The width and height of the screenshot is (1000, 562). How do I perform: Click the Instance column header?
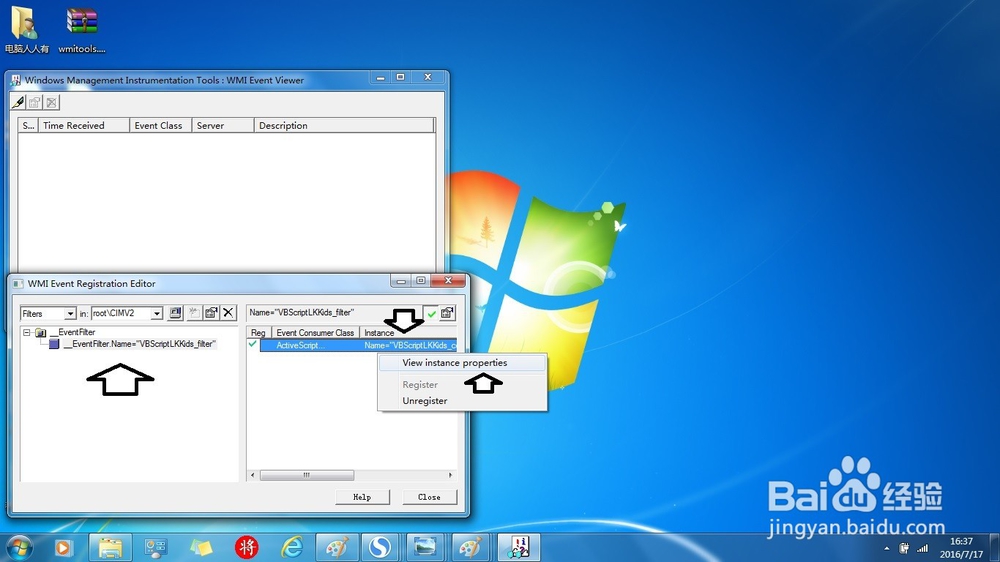pyautogui.click(x=408, y=332)
